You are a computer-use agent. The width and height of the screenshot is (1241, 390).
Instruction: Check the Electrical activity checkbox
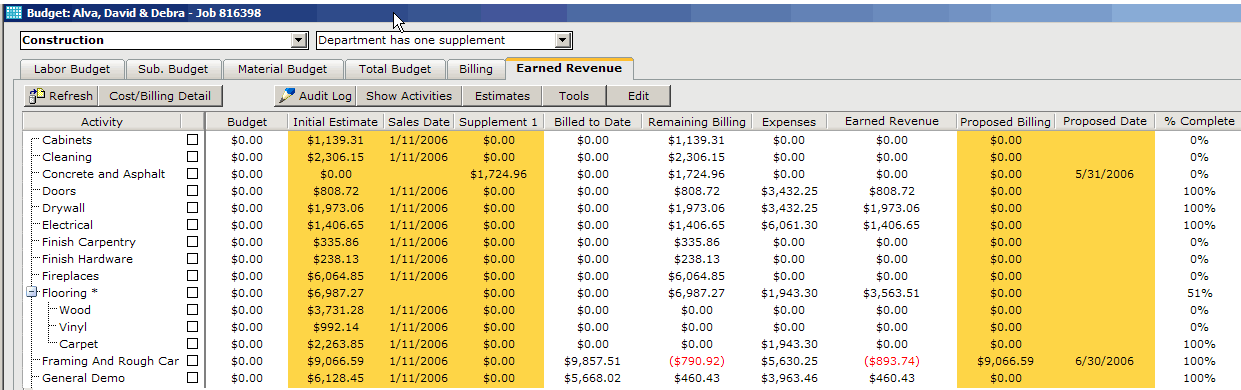[193, 225]
